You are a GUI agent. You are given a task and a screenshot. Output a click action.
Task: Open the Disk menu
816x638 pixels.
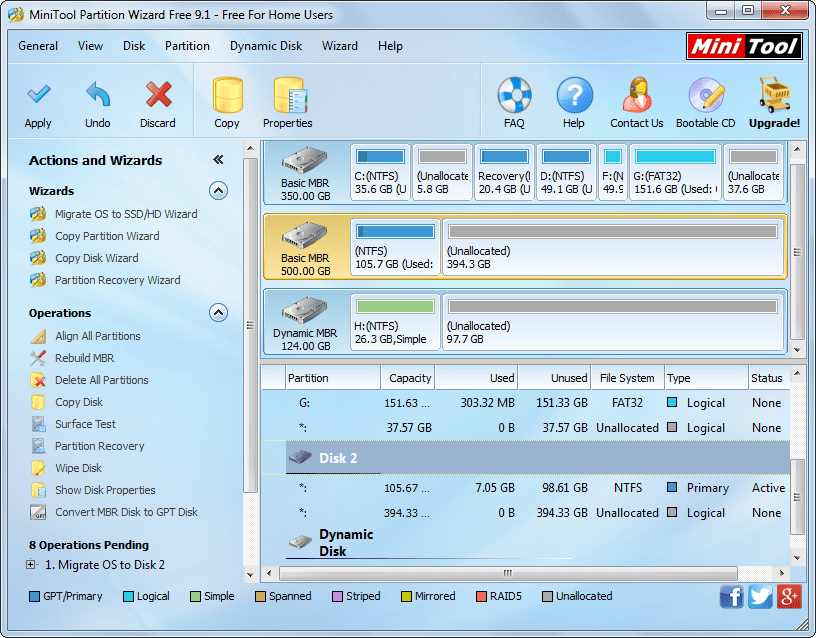coord(134,46)
